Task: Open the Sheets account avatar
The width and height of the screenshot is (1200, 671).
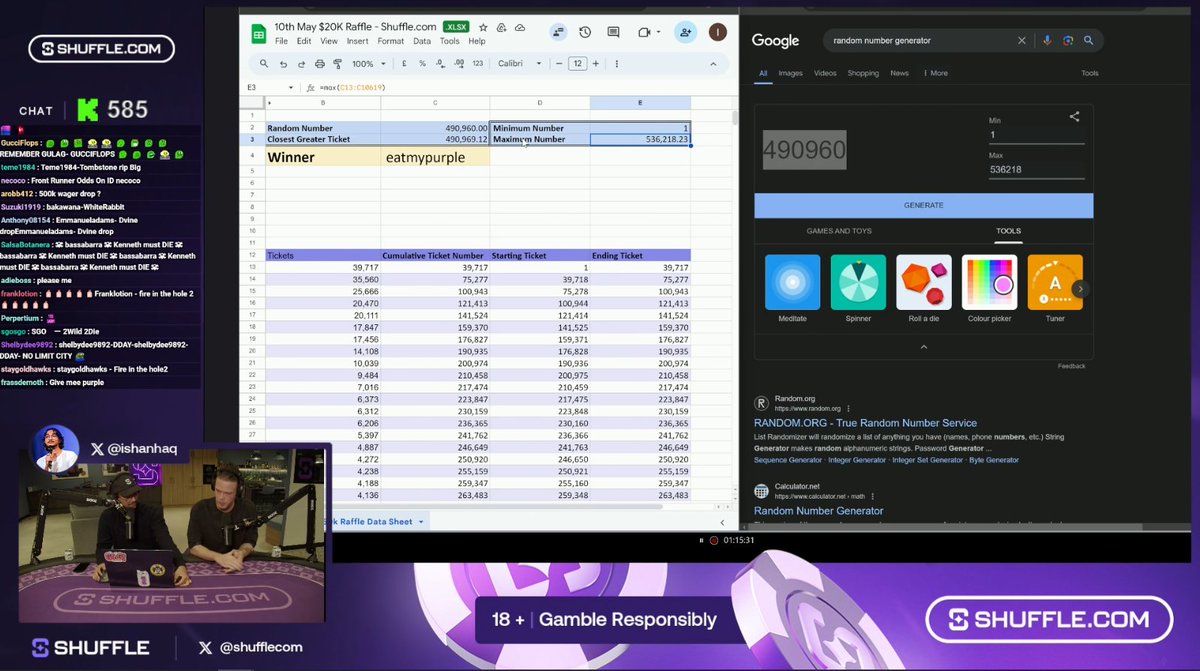Action: coord(716,33)
